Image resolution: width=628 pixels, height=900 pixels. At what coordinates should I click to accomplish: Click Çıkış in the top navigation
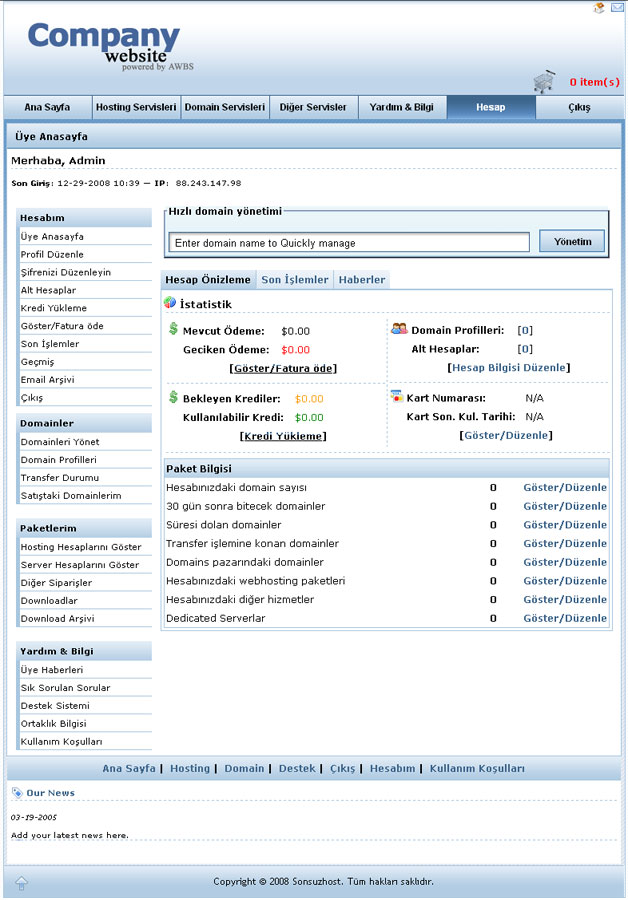(579, 107)
